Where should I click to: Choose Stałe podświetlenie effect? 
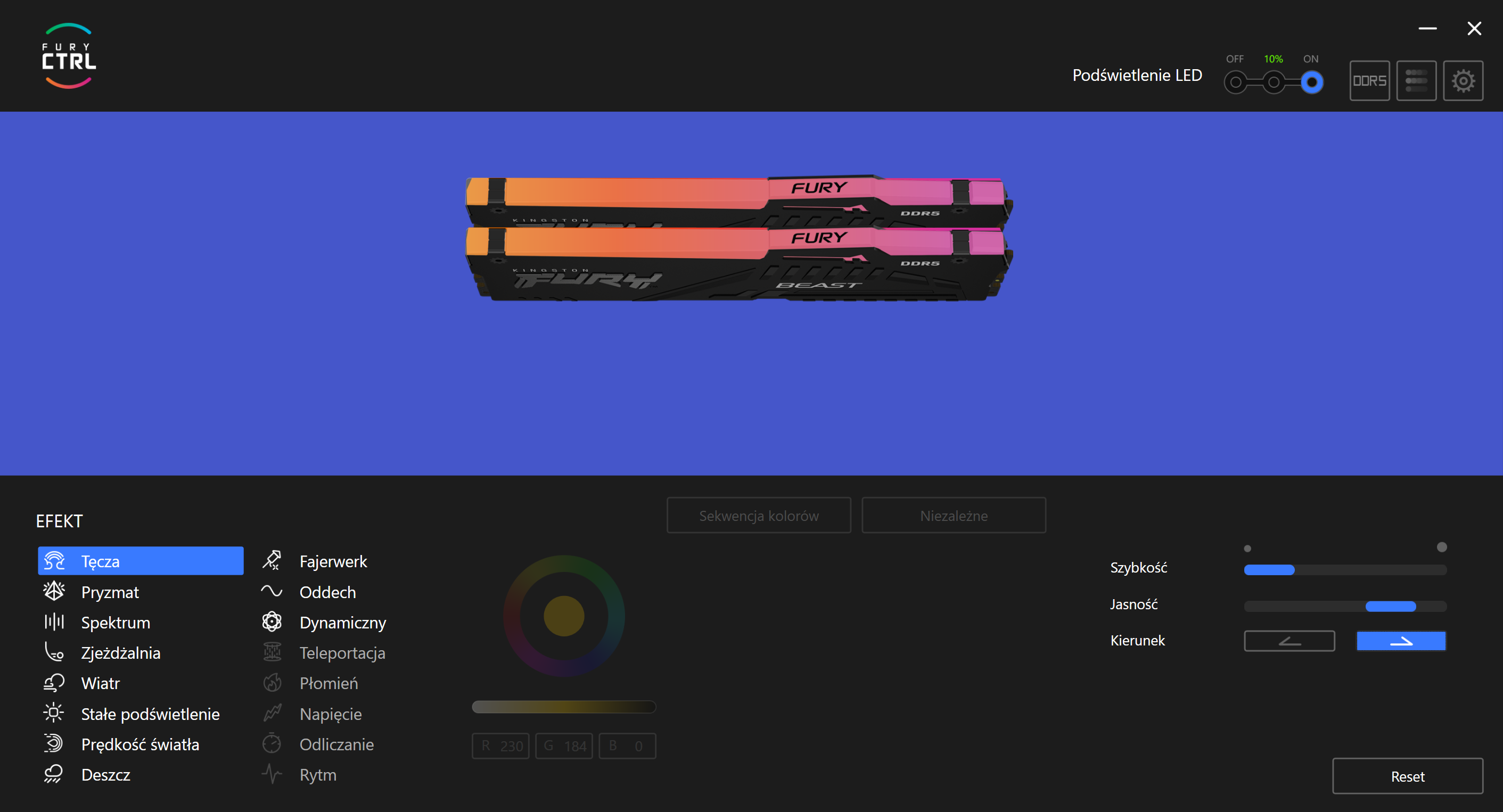click(x=150, y=714)
